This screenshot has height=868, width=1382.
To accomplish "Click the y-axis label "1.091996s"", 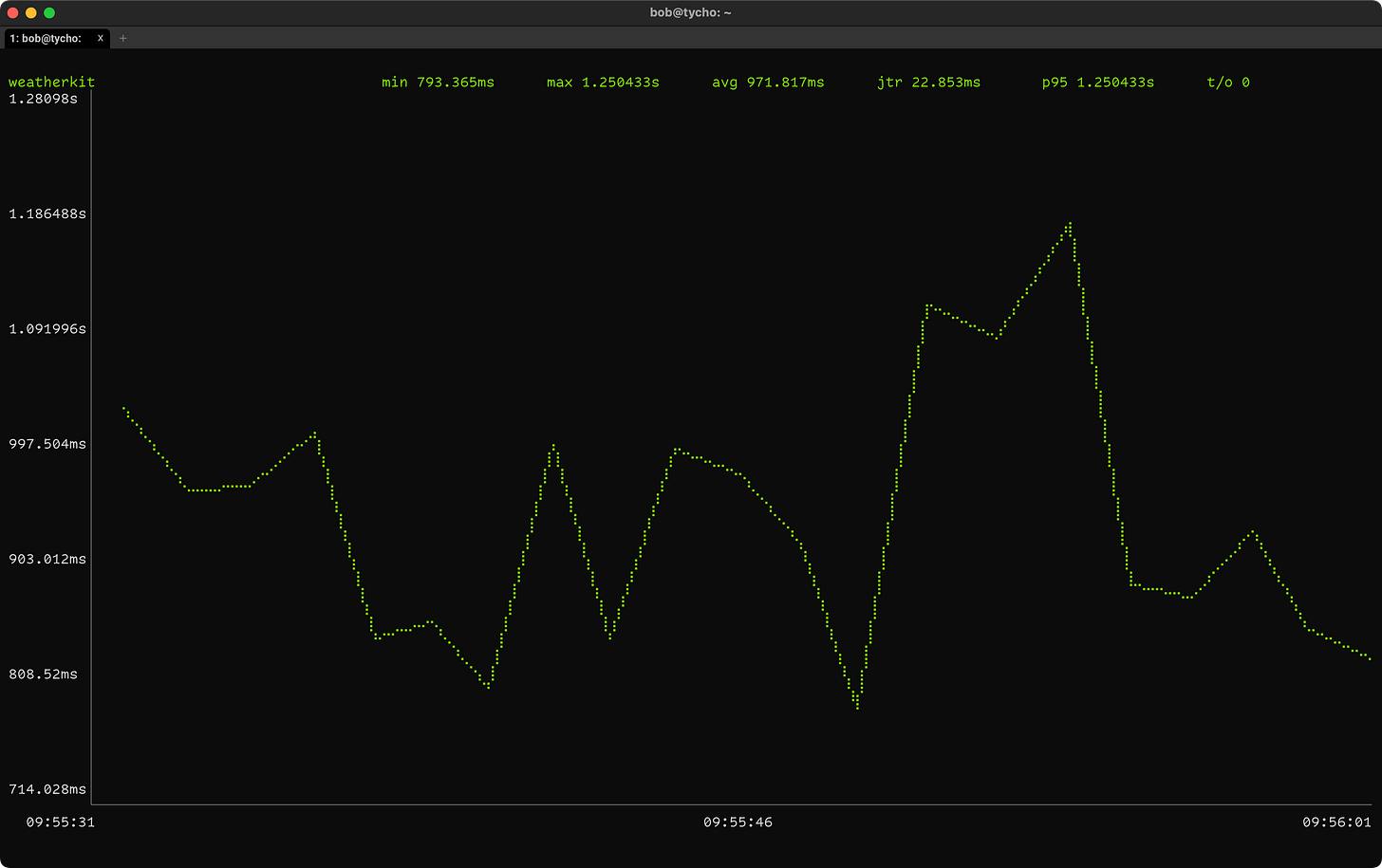I will pos(47,329).
